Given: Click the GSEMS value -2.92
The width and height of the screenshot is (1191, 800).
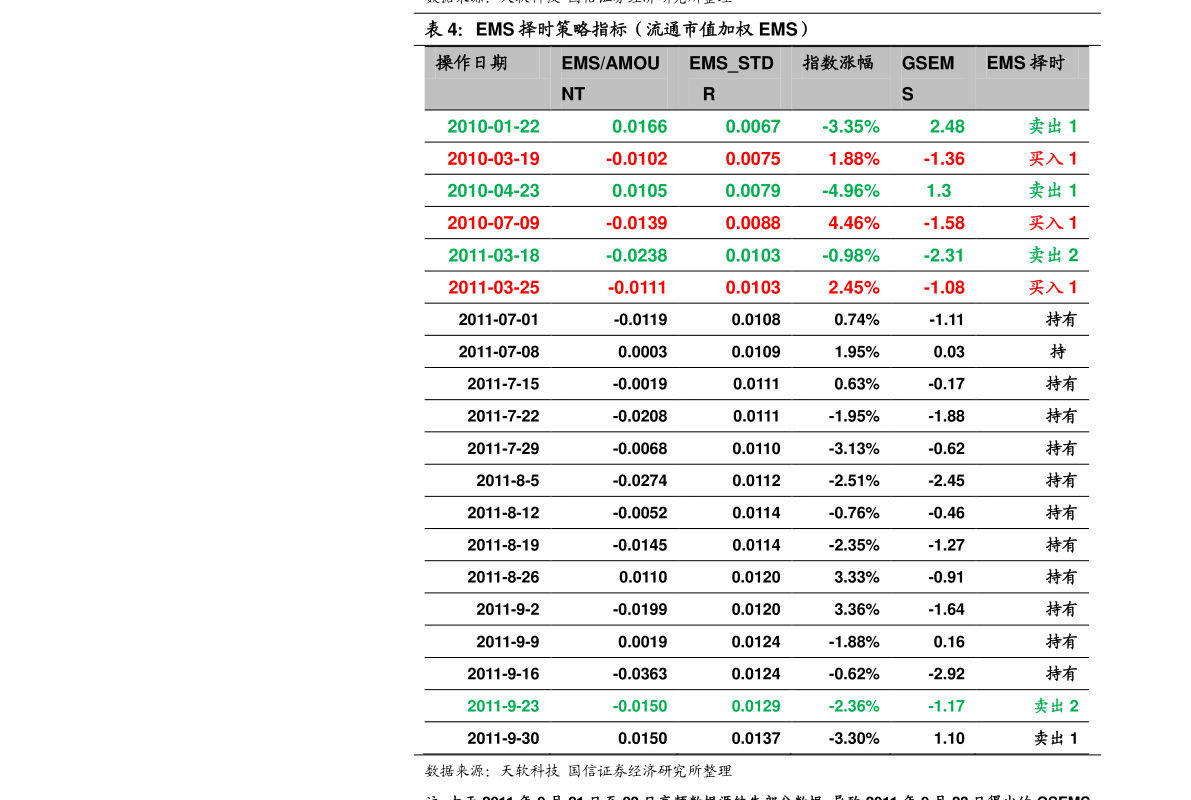Looking at the screenshot, I should 946,674.
